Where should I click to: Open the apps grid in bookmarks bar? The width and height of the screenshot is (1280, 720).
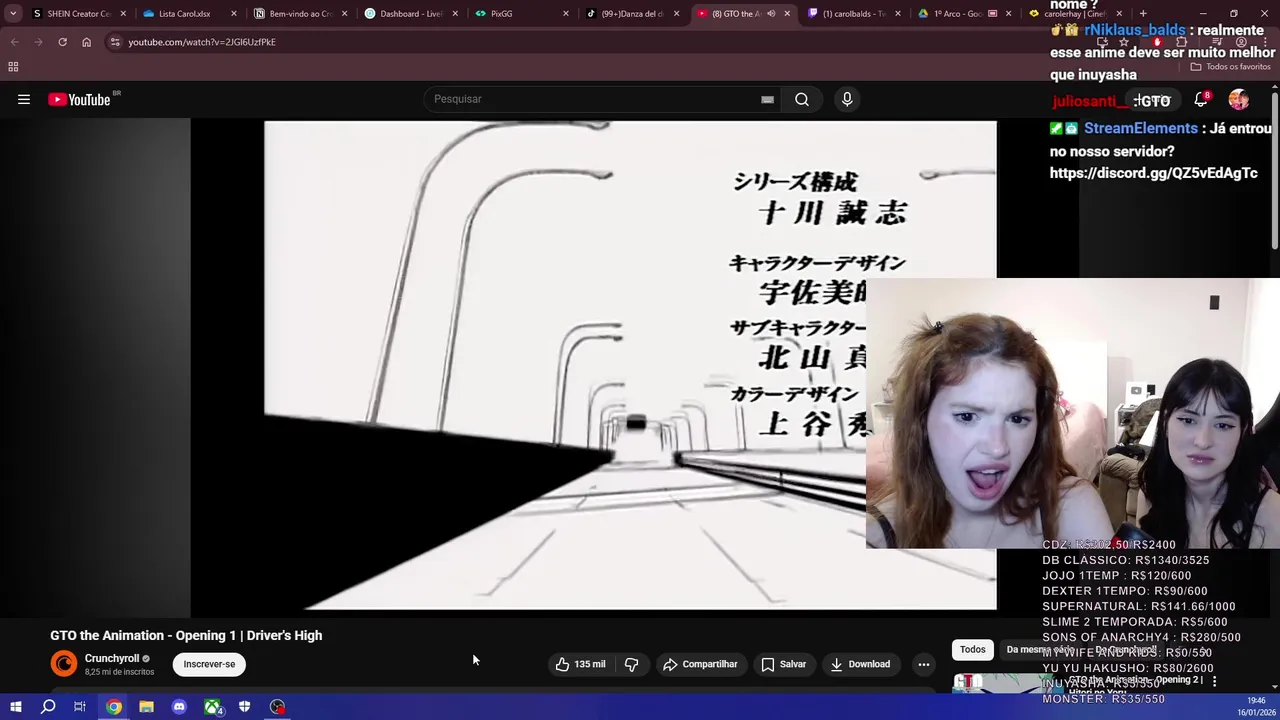13,67
